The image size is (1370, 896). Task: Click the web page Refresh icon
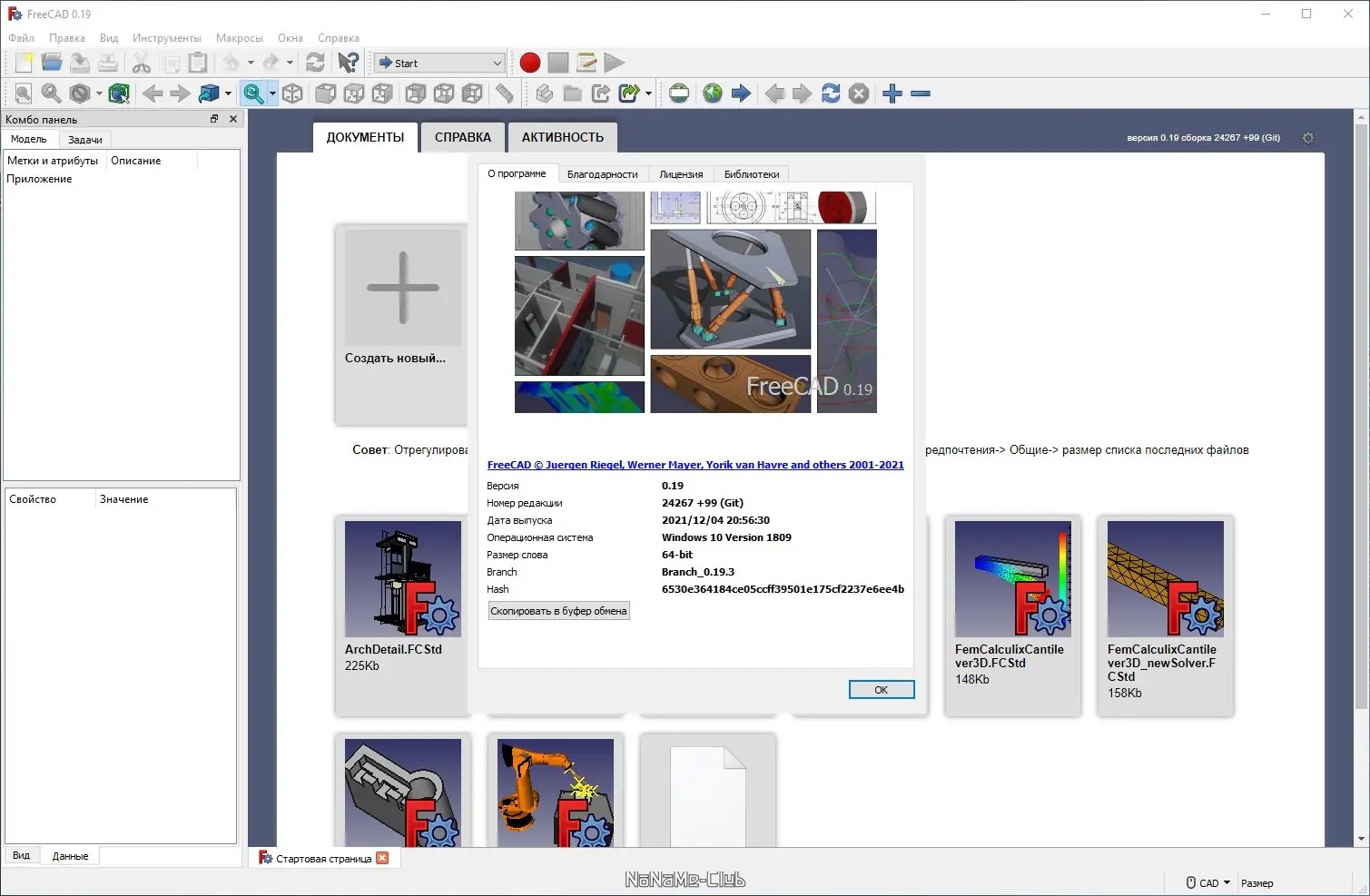coord(831,94)
